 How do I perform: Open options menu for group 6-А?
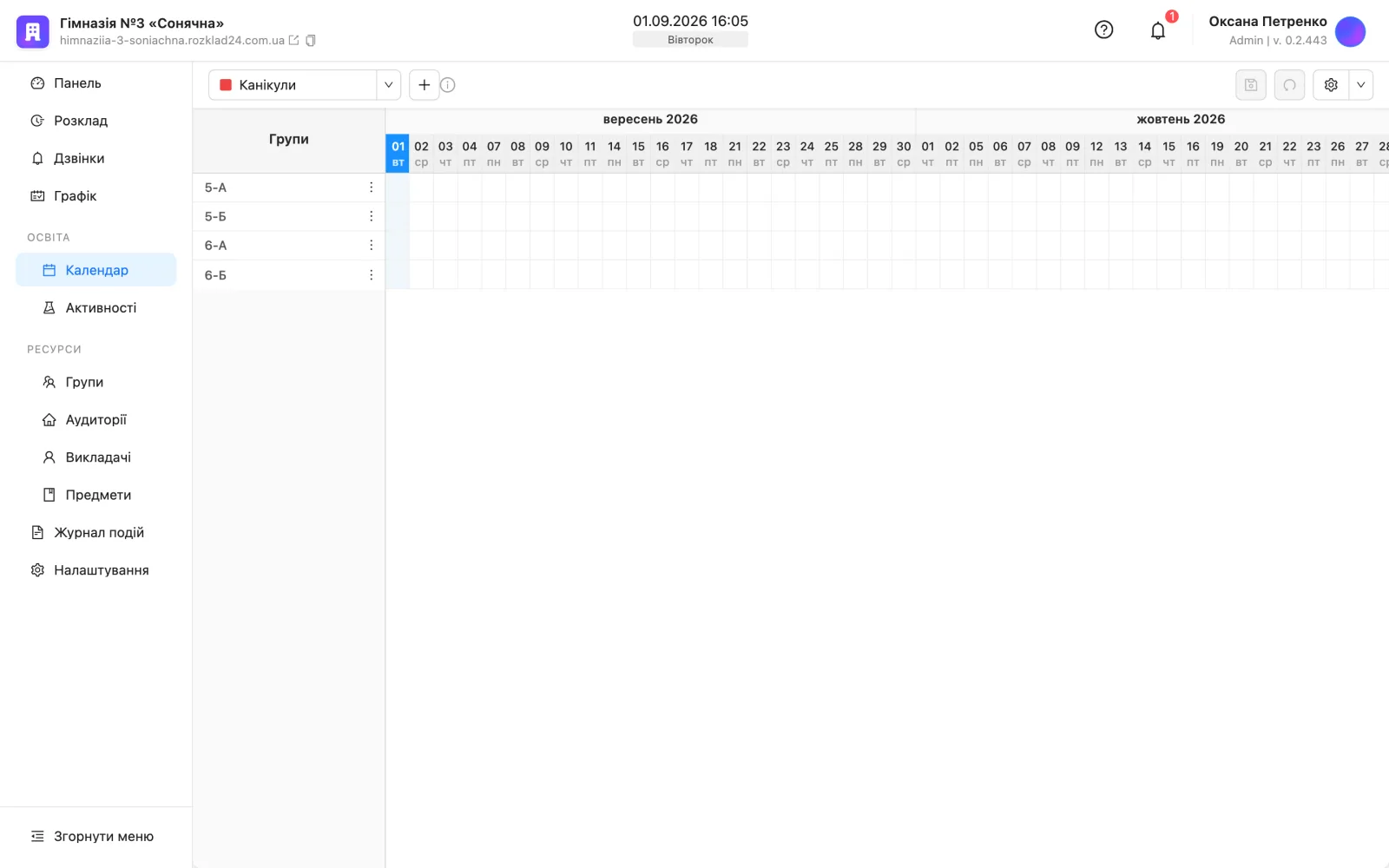click(x=371, y=246)
